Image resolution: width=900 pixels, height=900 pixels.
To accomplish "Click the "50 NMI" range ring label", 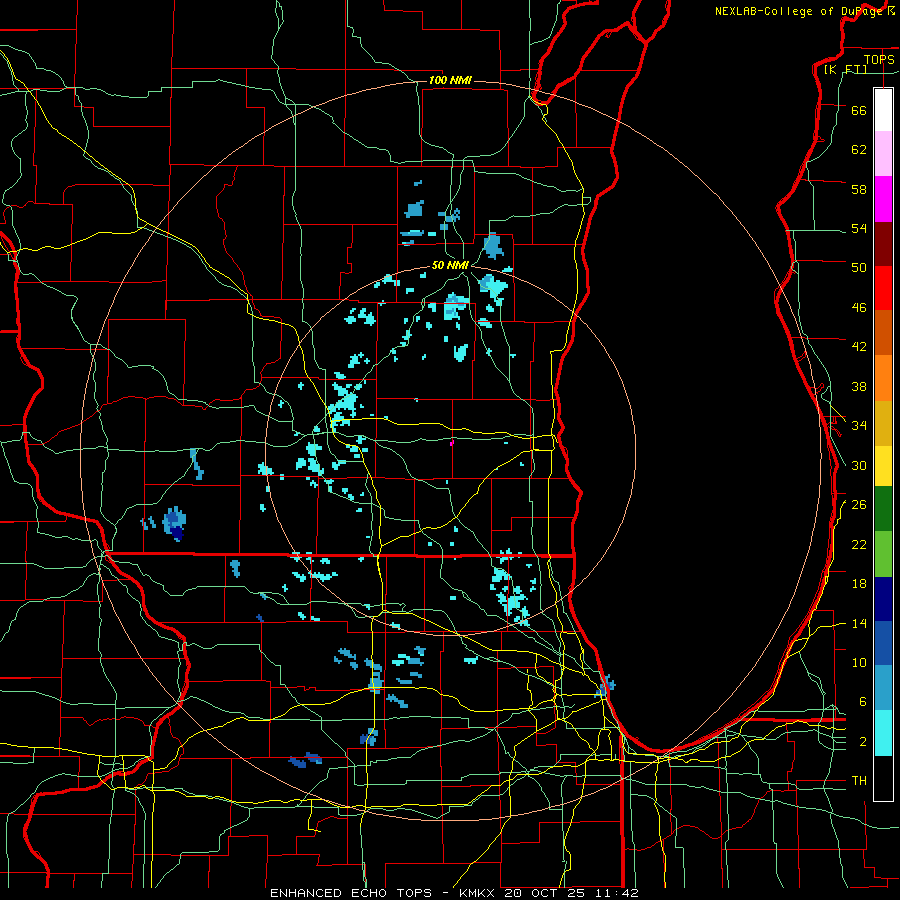I will 451,265.
